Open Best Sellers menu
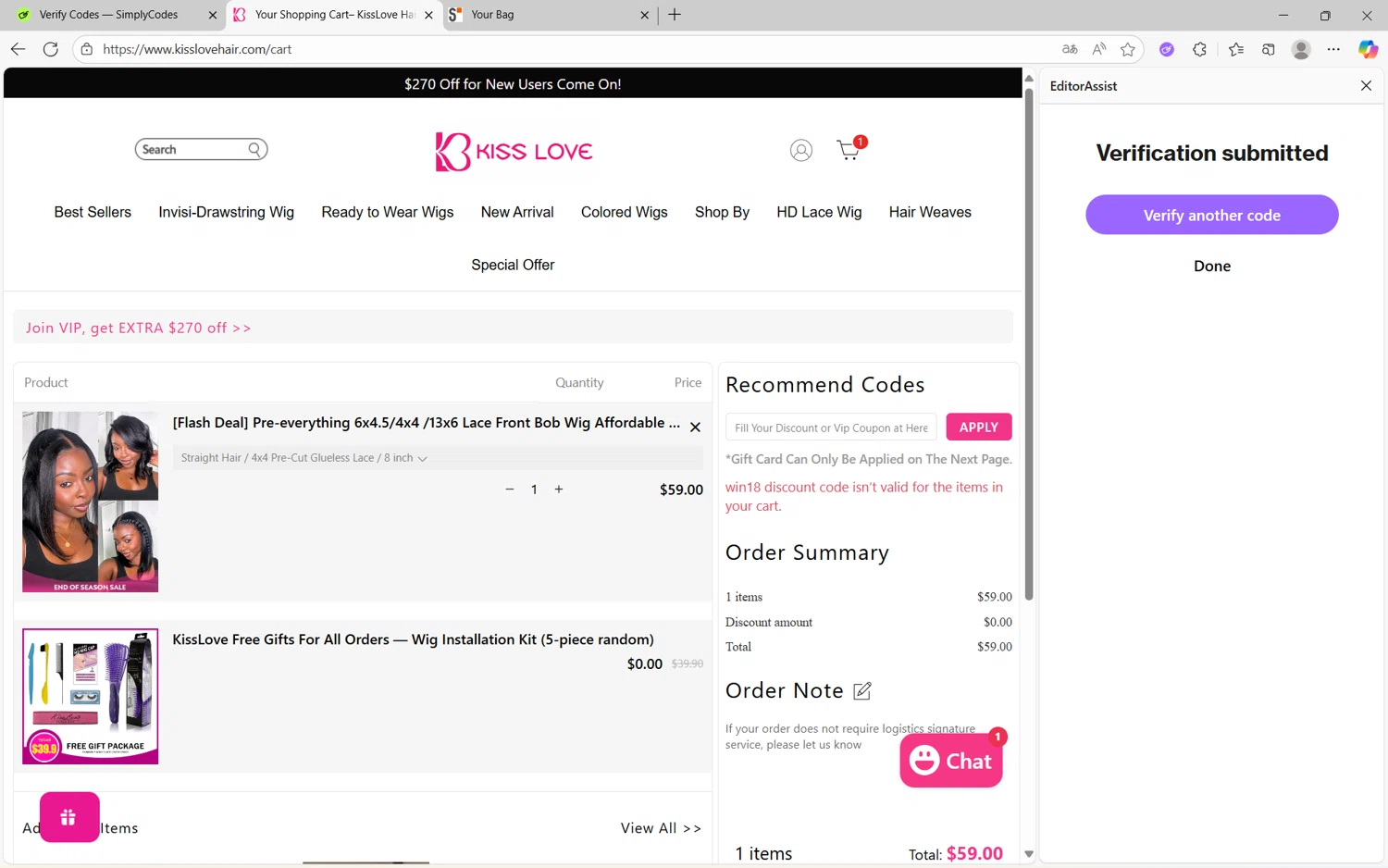1388x868 pixels. (93, 212)
